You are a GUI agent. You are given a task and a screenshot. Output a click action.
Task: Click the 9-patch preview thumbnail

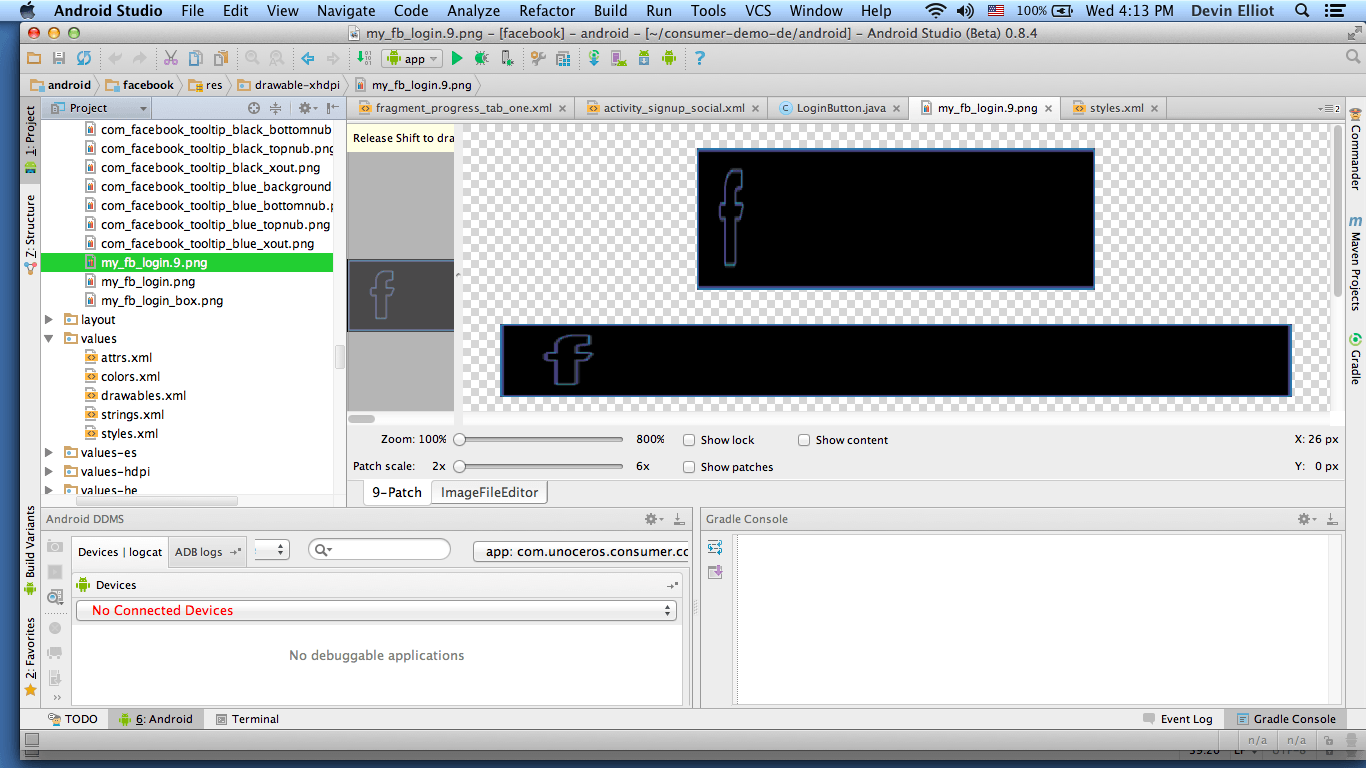coord(400,296)
